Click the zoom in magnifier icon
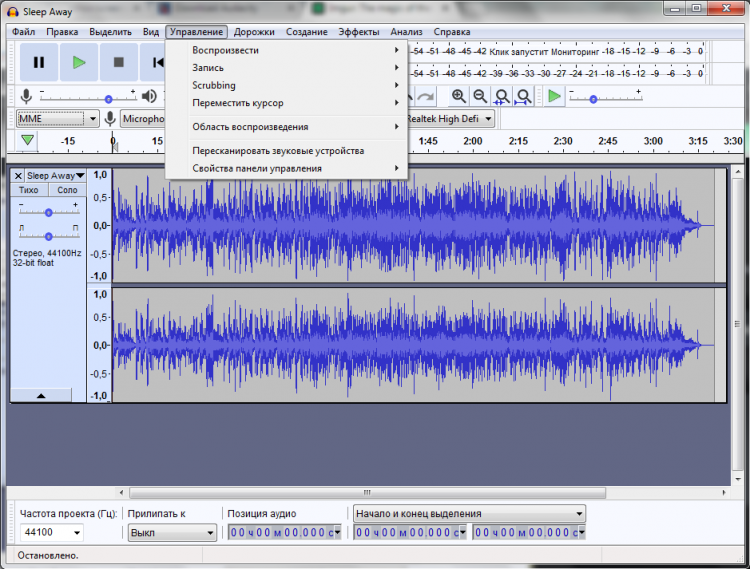Screen dimensions: 750x569 459,96
